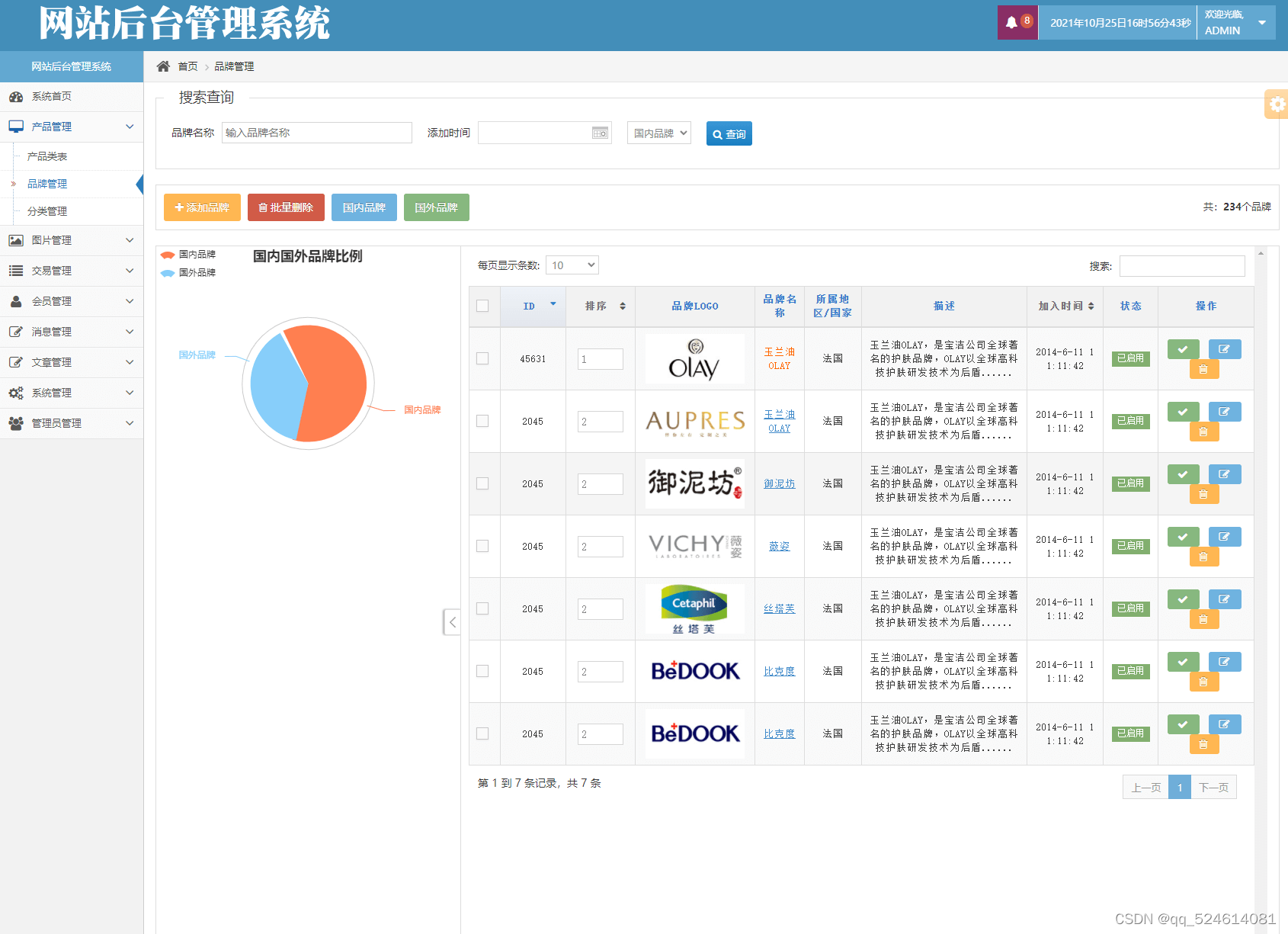Click the green check for OLAY 45631 row
This screenshot has width=1288, height=934.
pyautogui.click(x=1183, y=349)
